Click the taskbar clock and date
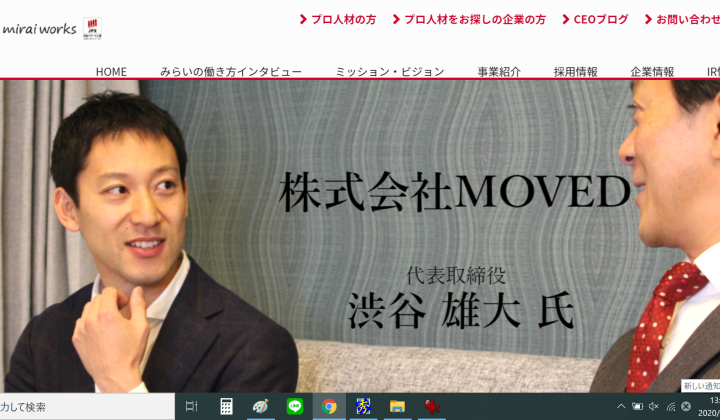The image size is (720, 420). click(709, 407)
